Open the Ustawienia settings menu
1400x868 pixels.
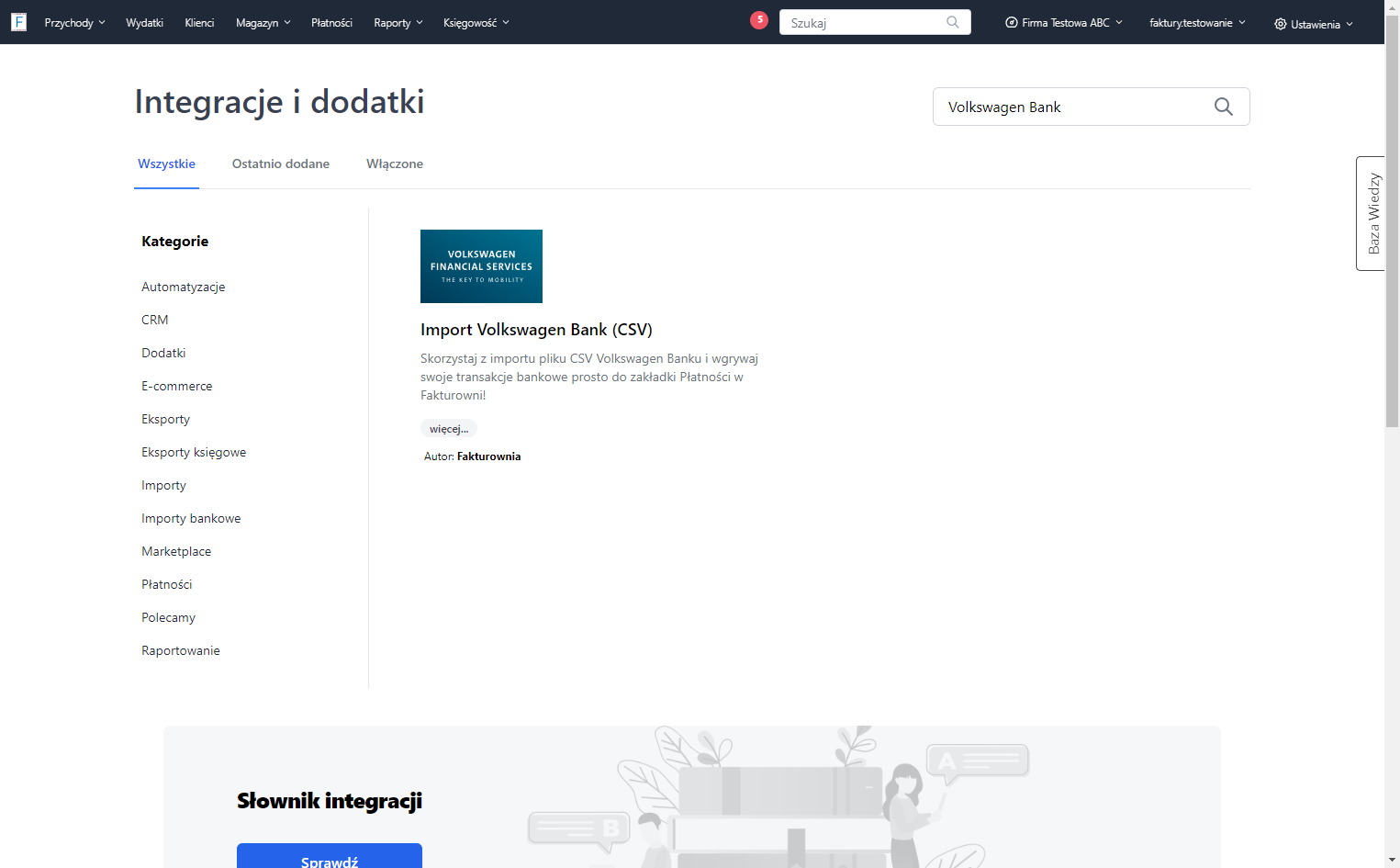tap(1314, 24)
